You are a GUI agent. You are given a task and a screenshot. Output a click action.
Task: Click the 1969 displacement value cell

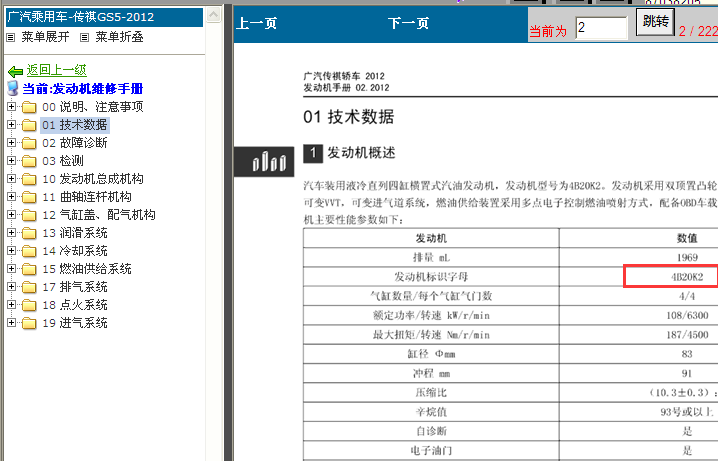(x=687, y=257)
